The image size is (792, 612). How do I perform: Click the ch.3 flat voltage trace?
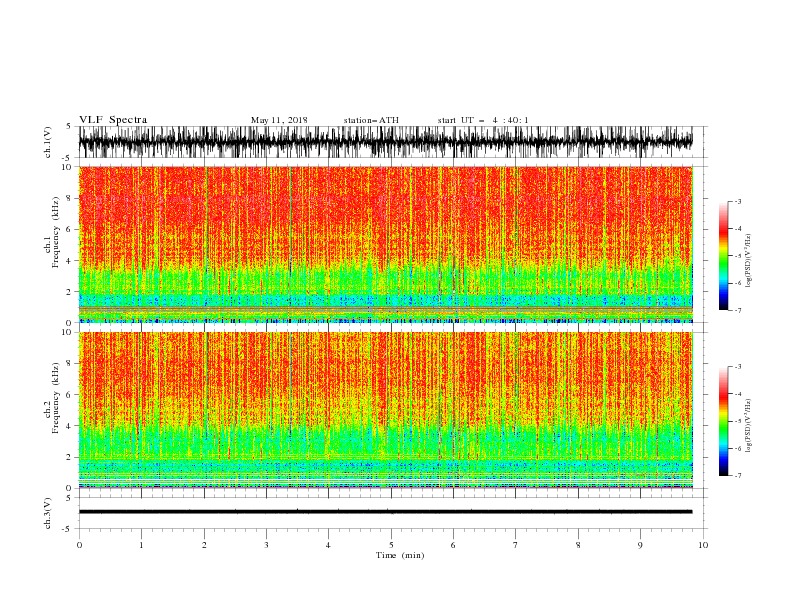pyautogui.click(x=385, y=512)
